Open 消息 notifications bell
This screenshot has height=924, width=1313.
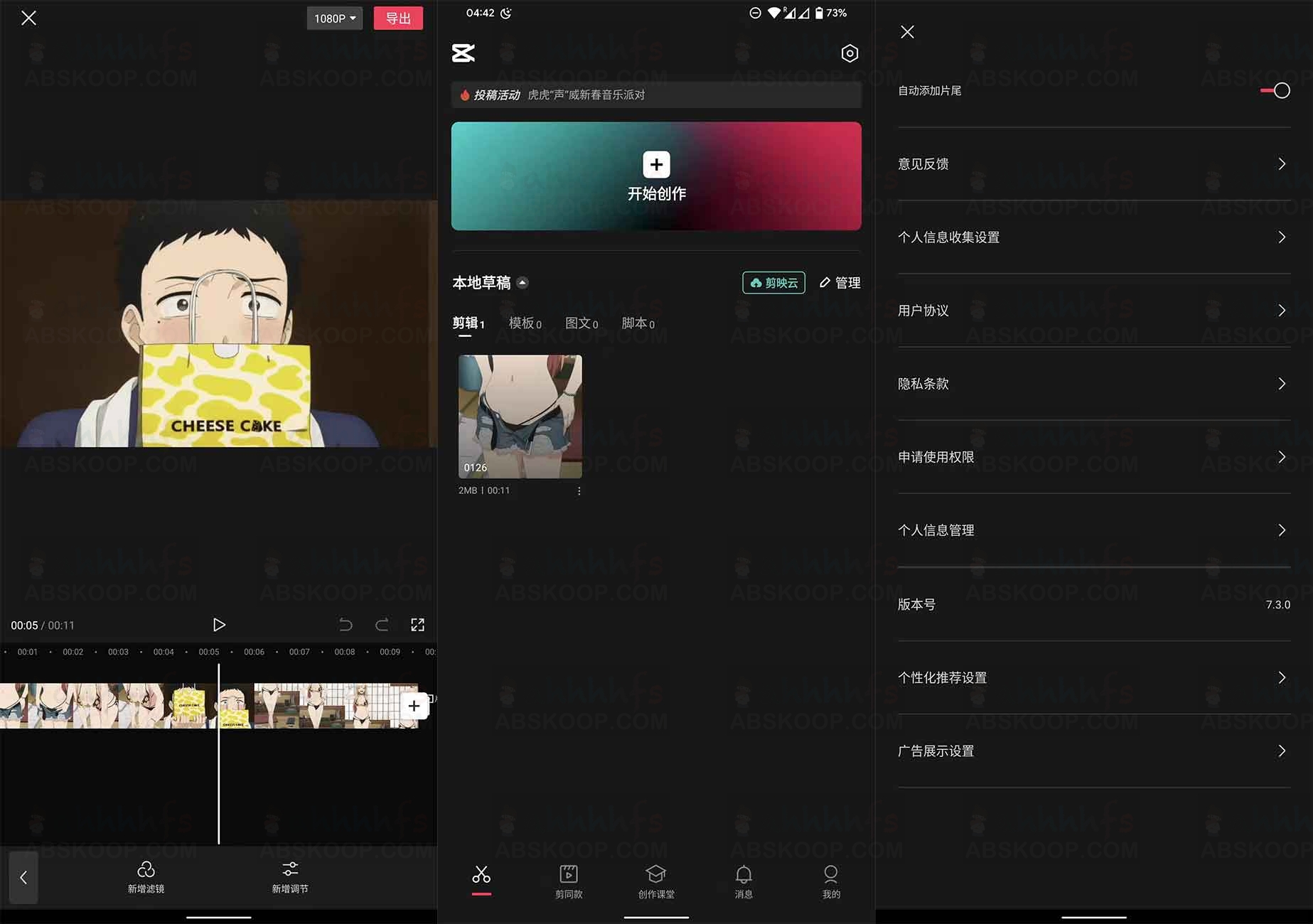[744, 882]
